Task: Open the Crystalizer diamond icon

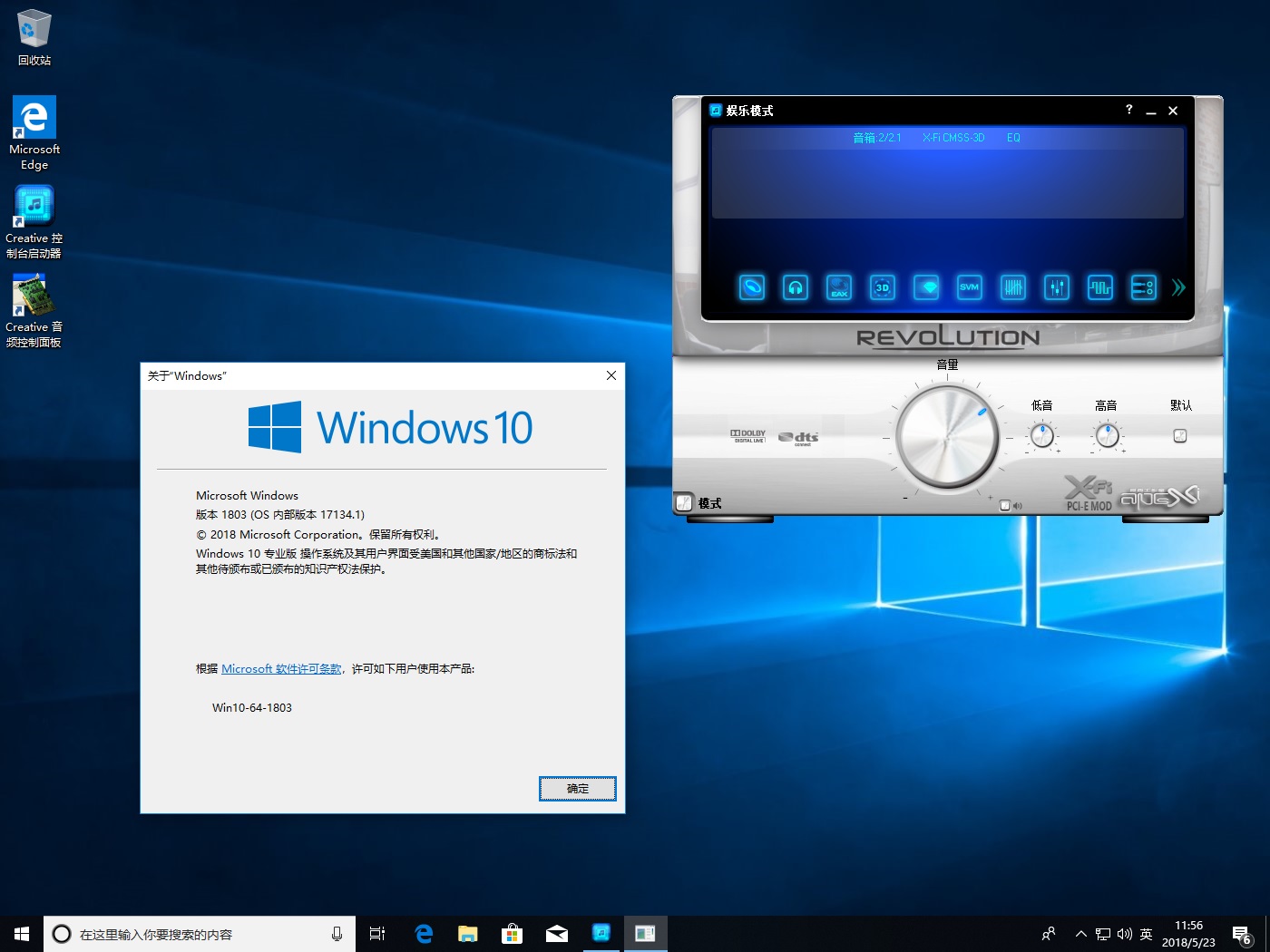Action: 926,287
